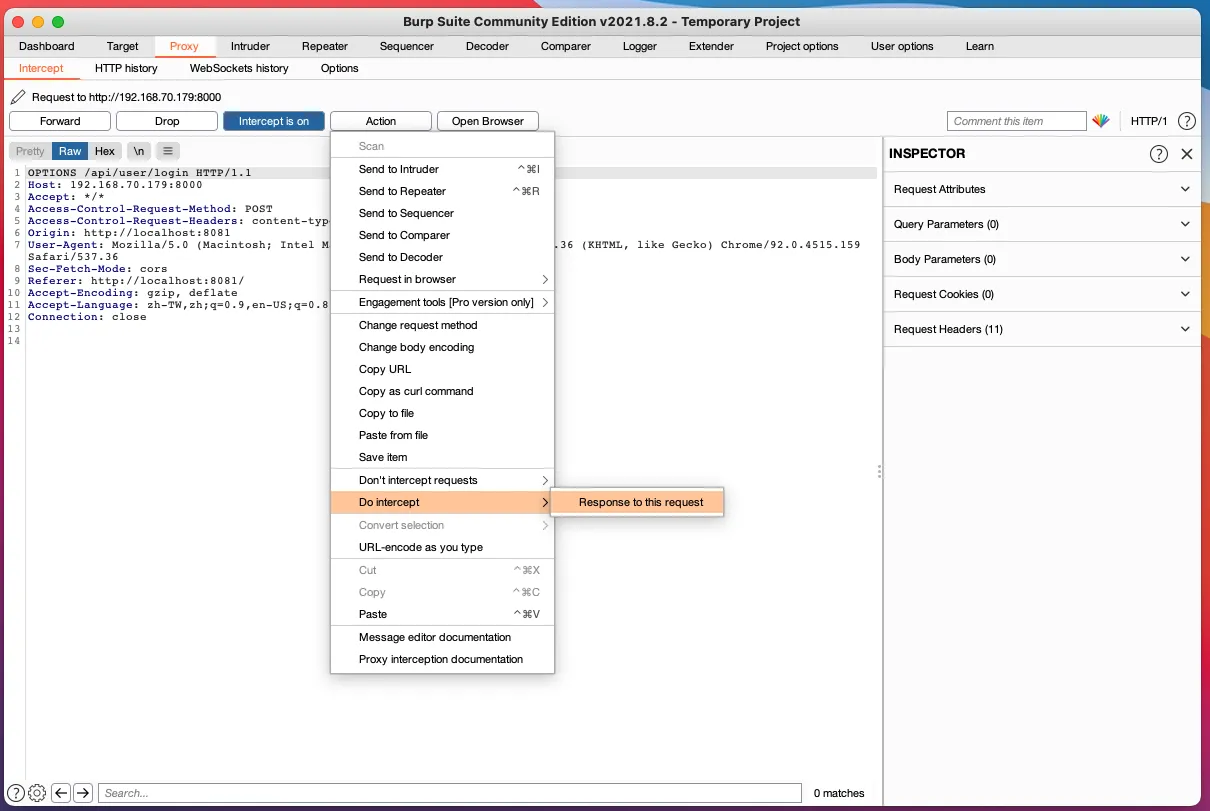Click the pencil edit icon beside request URL

18,97
